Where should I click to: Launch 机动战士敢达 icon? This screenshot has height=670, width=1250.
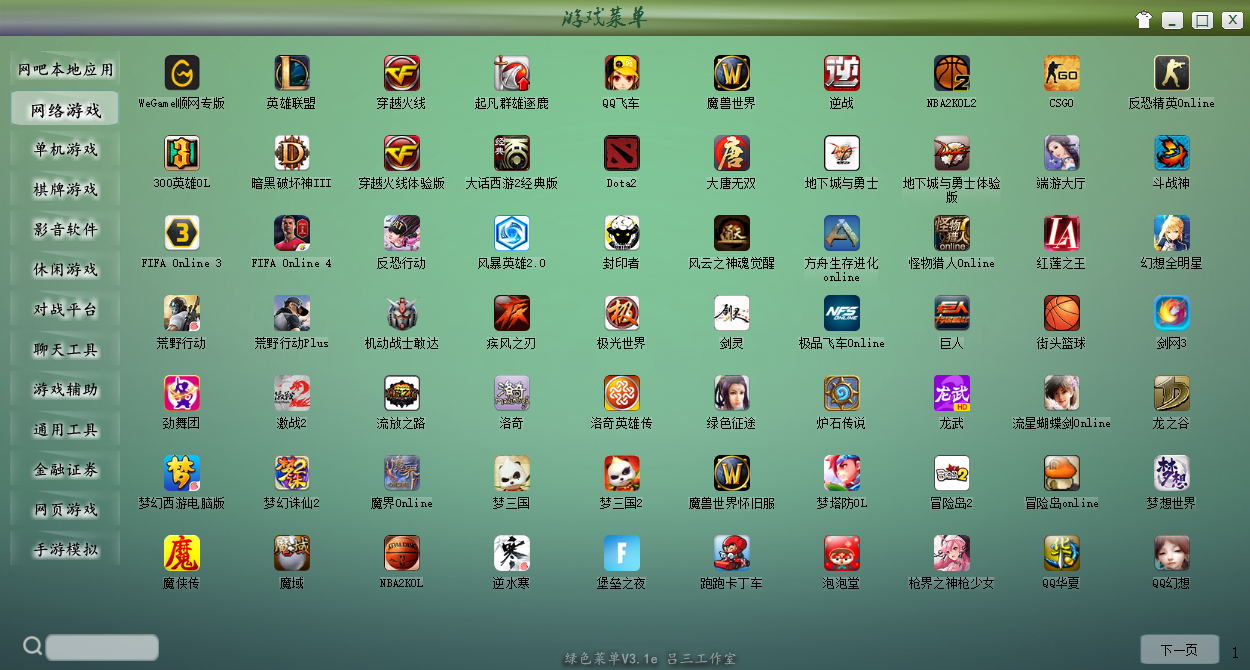402,313
